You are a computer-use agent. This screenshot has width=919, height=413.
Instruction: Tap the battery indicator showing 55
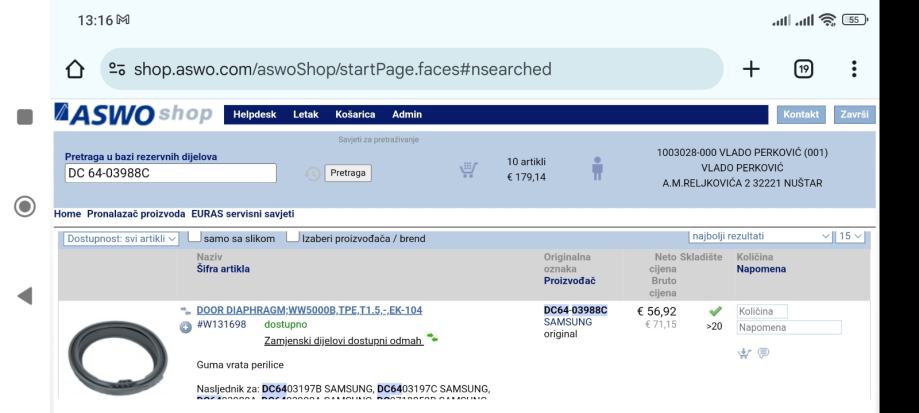(x=855, y=20)
